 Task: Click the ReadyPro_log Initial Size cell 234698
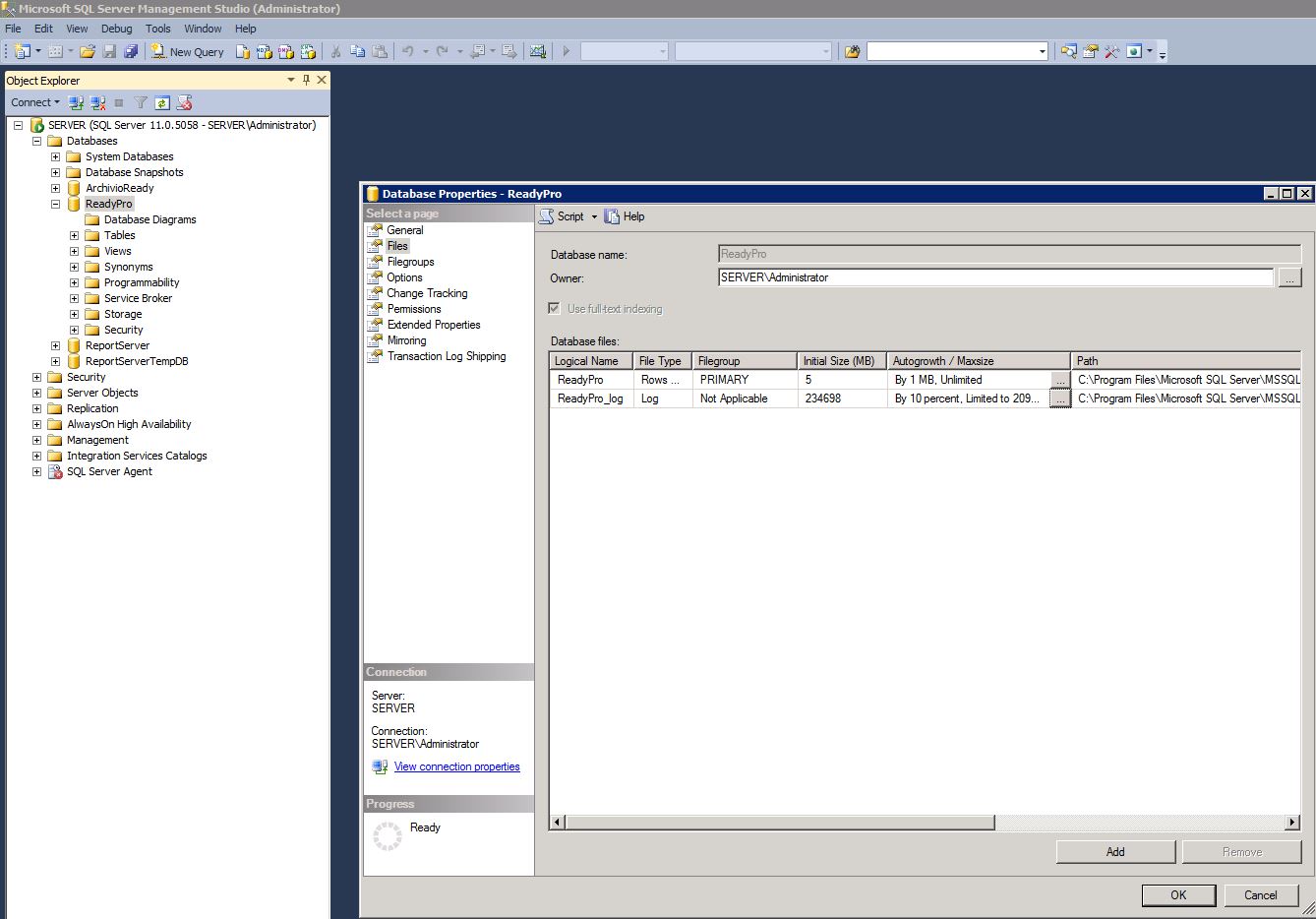click(x=842, y=398)
